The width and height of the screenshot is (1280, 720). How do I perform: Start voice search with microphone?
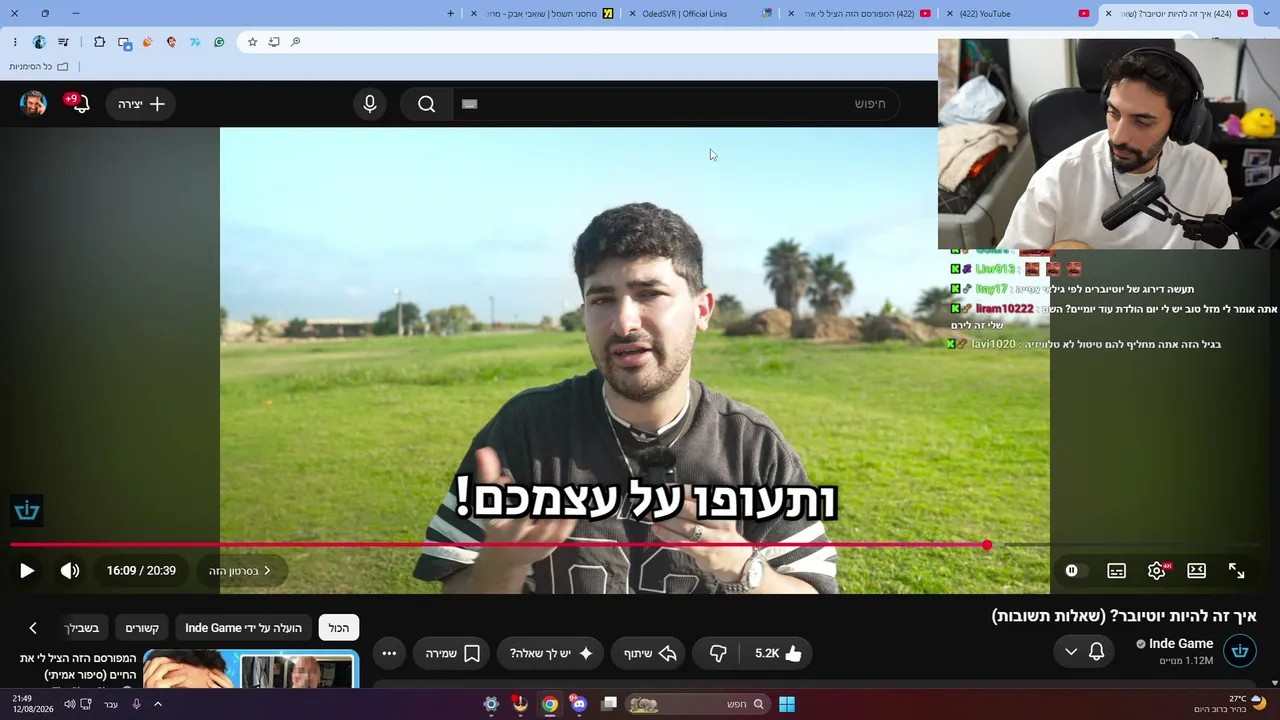click(370, 104)
